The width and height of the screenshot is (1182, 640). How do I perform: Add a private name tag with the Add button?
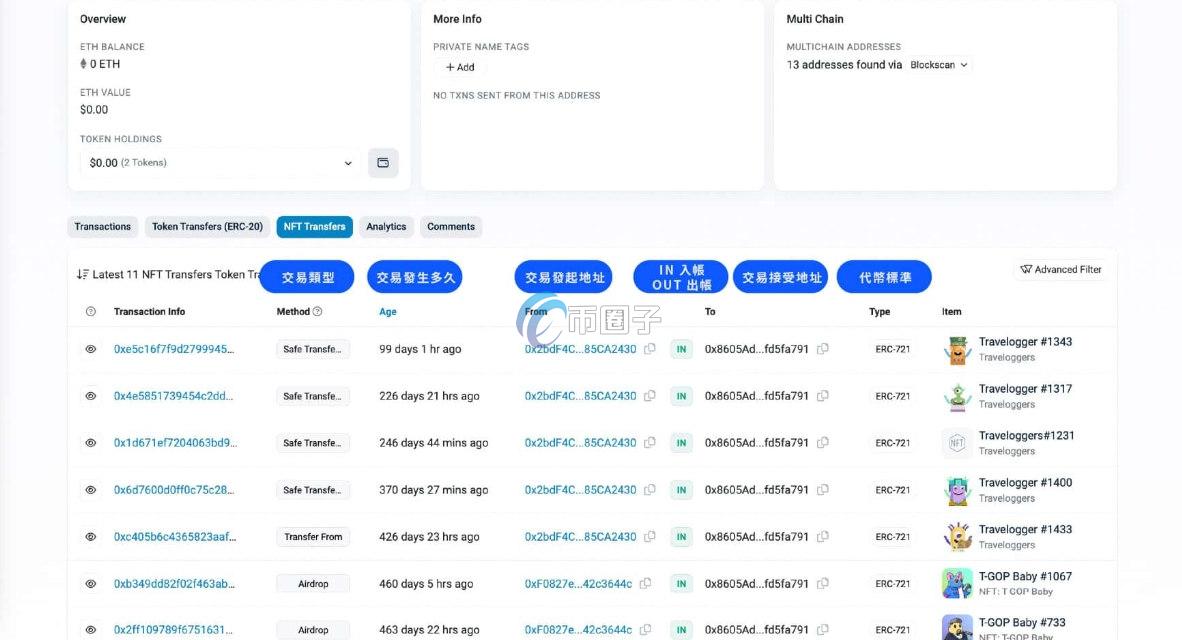point(460,67)
